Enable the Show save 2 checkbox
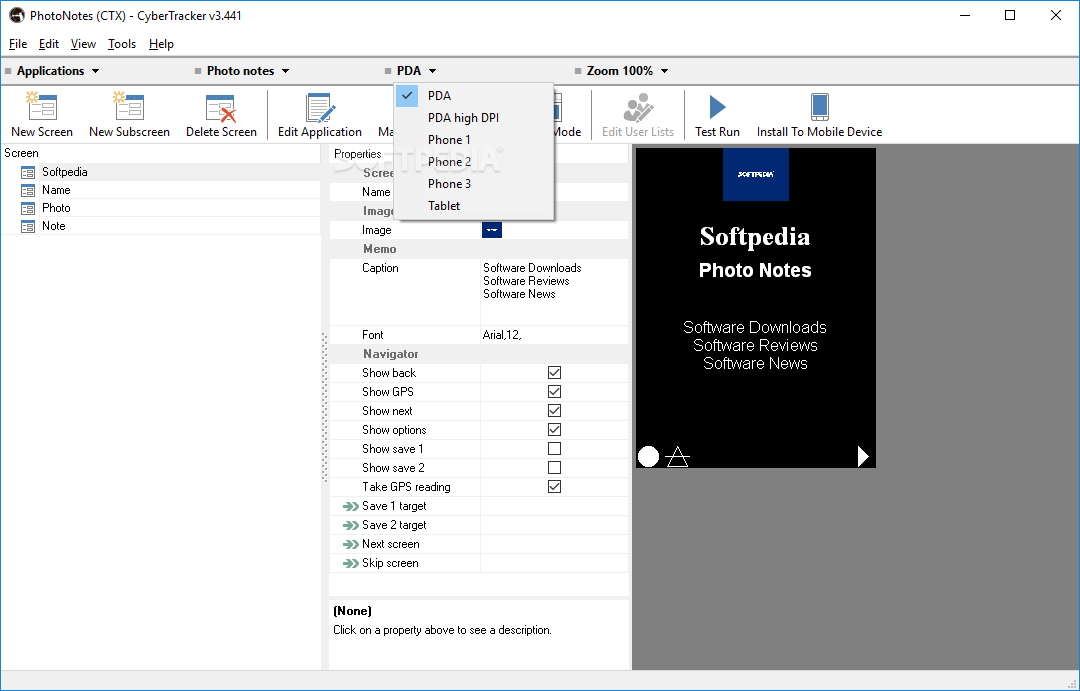Image resolution: width=1080 pixels, height=691 pixels. click(554, 468)
